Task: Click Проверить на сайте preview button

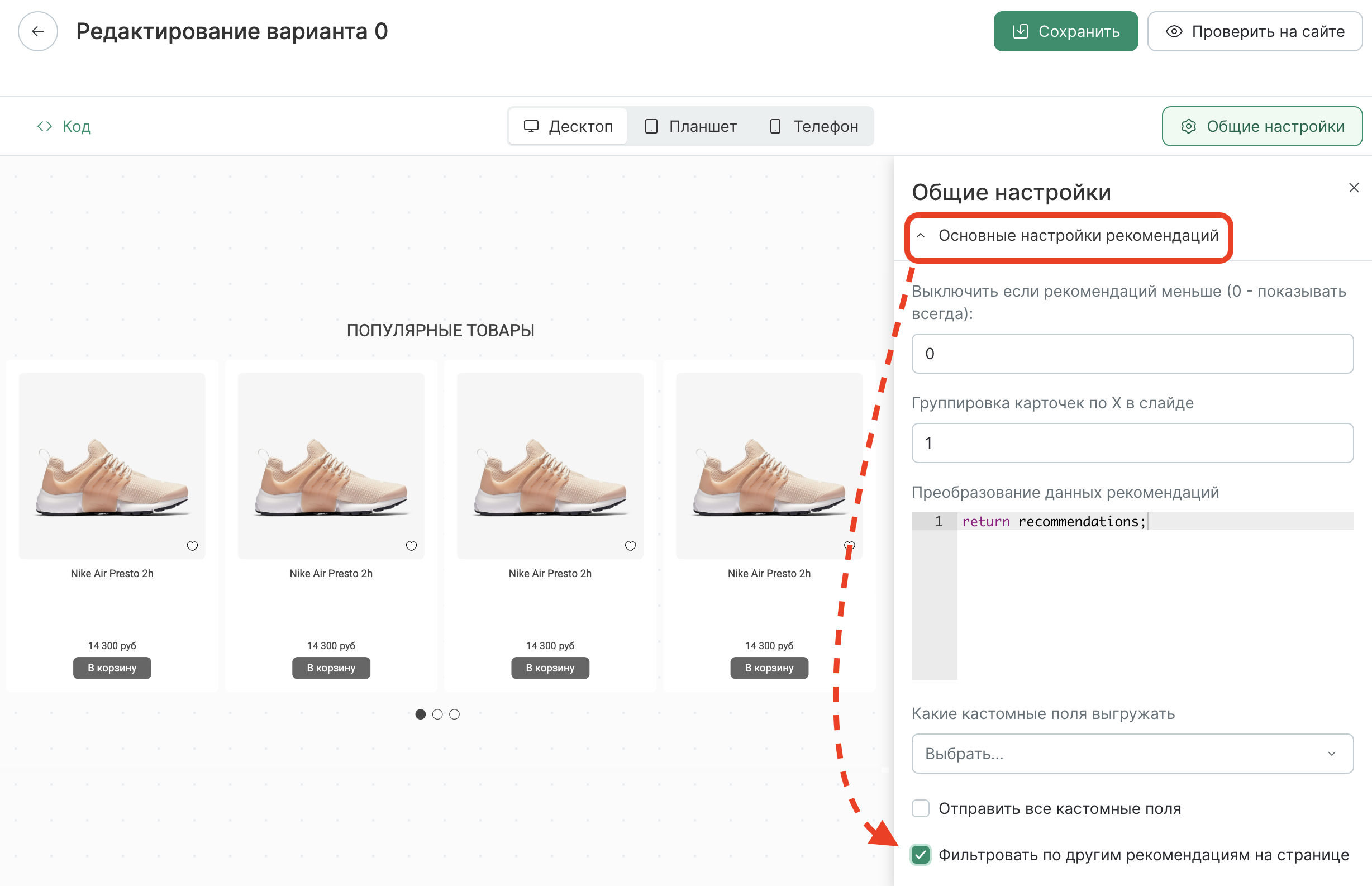Action: point(1255,31)
